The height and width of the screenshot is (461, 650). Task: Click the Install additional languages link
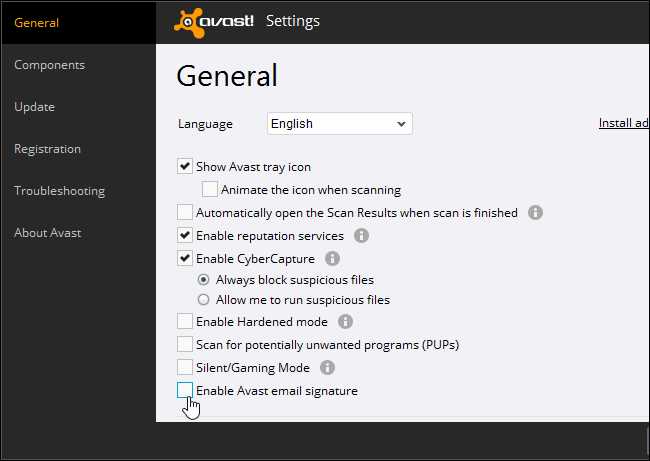click(x=623, y=123)
